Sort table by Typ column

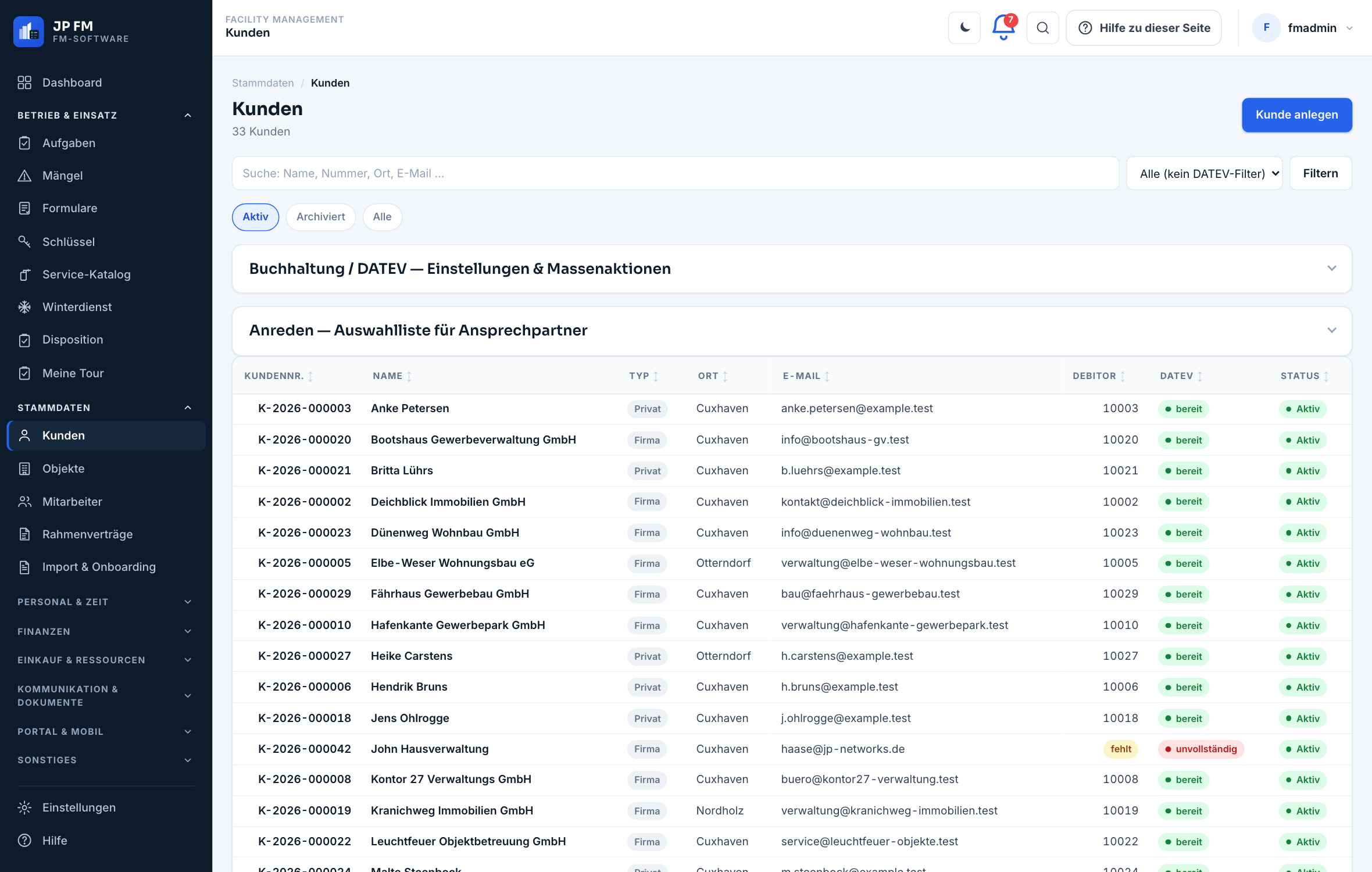pyautogui.click(x=644, y=376)
